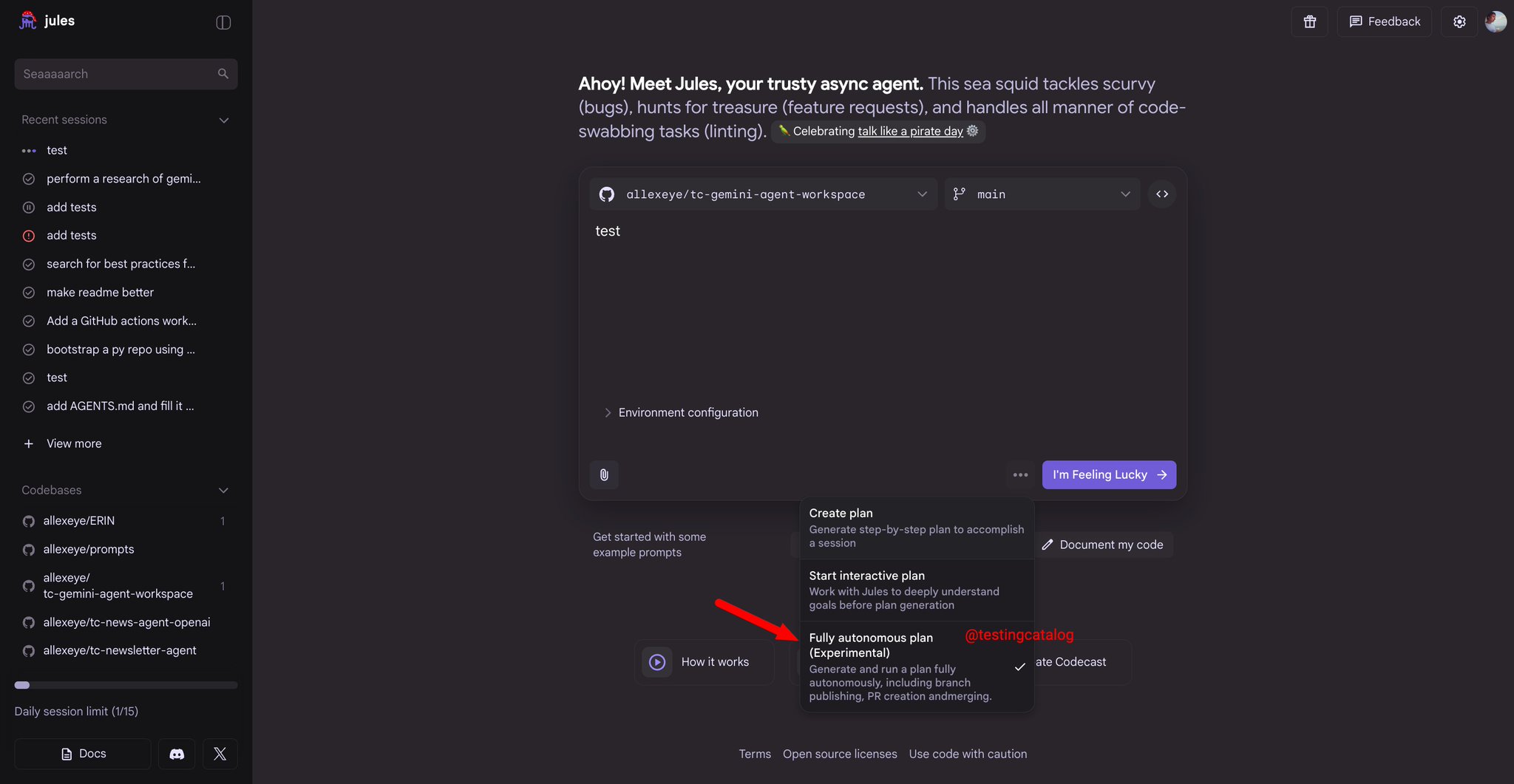Open the gift rewards icon
Screen dimensions: 1514x784
click(x=1310, y=22)
